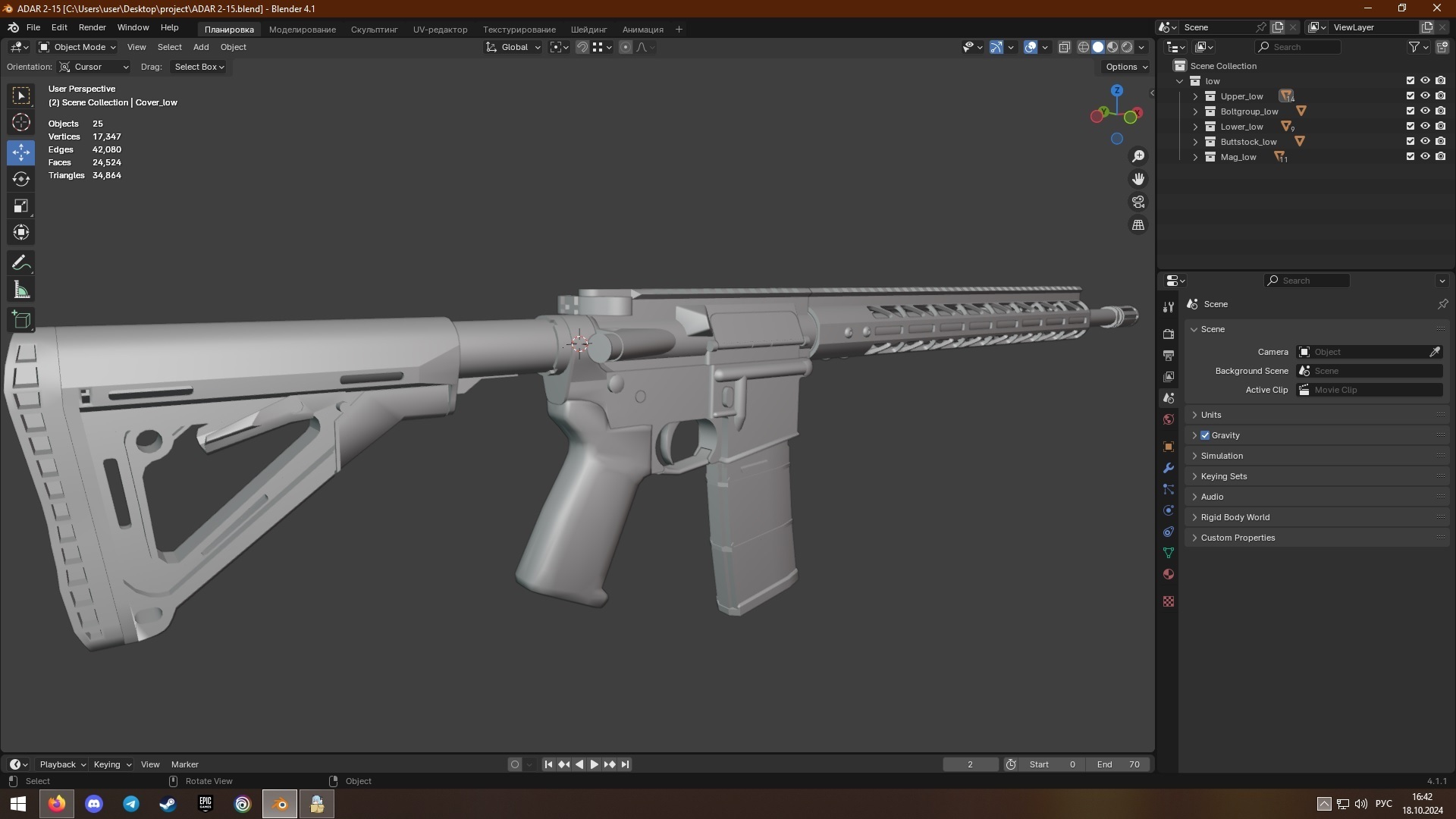Viewport: 1456px width, 819px height.
Task: Open the Render menu
Action: click(92, 27)
